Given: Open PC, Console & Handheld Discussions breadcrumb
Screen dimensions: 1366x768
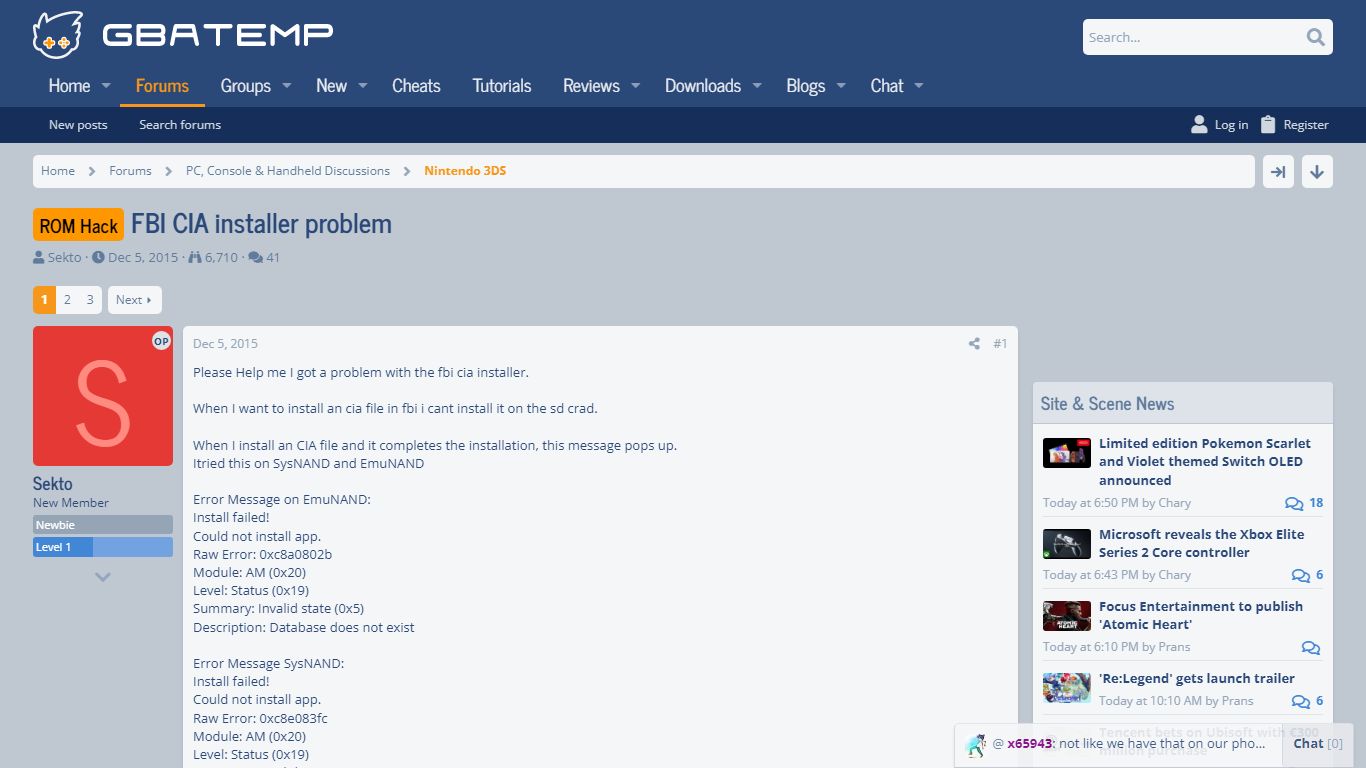Looking at the screenshot, I should tap(288, 171).
